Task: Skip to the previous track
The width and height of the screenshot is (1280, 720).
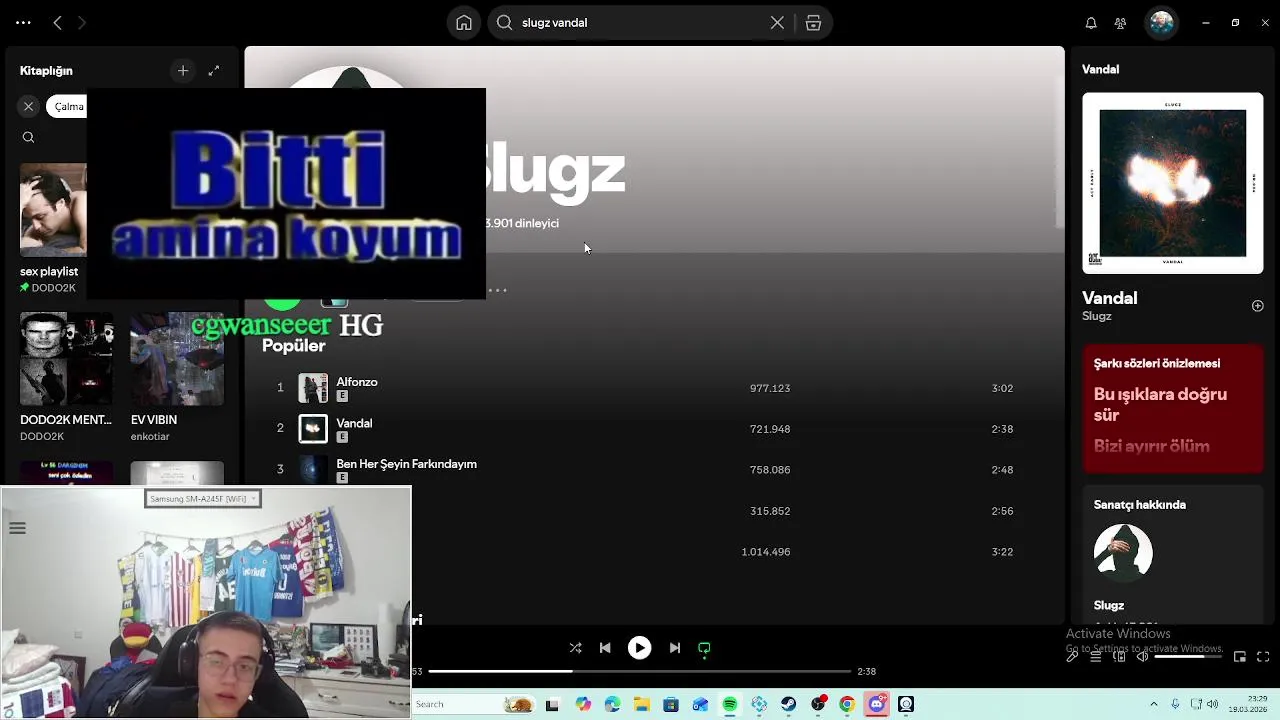Action: [605, 648]
